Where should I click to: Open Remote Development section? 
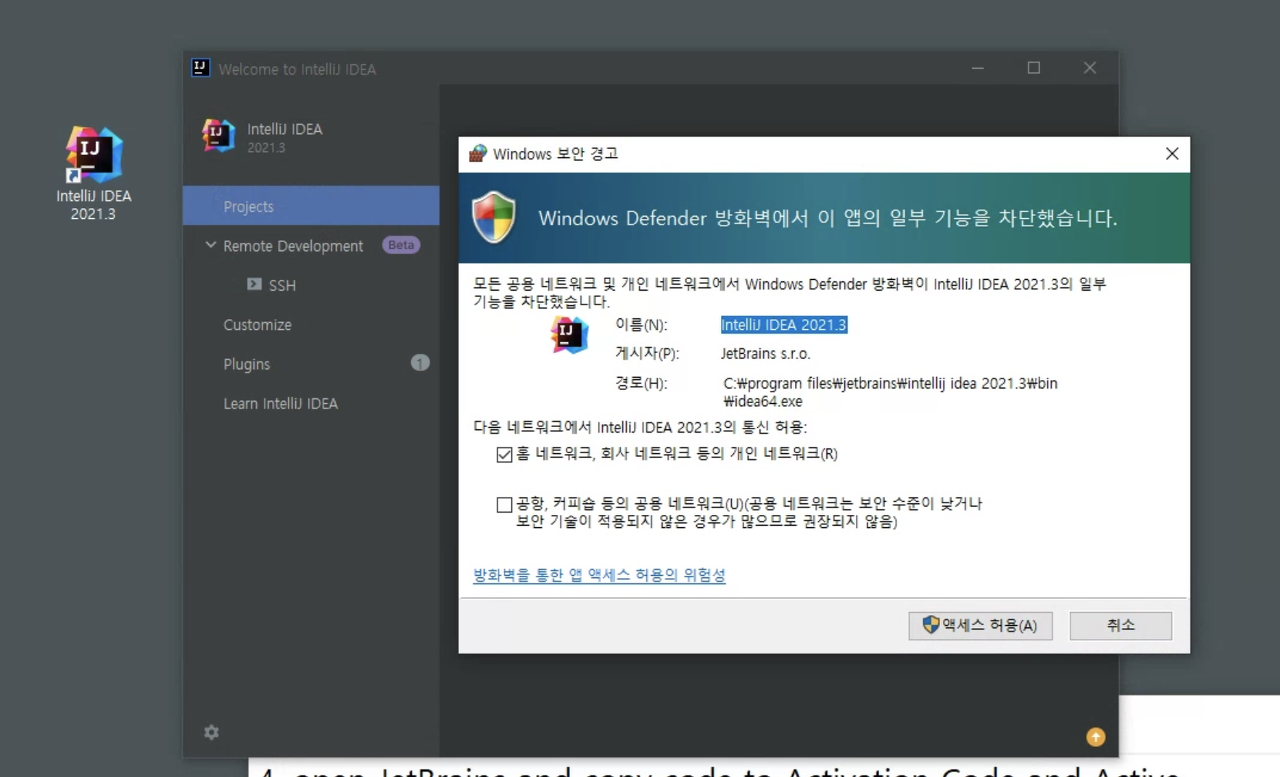click(x=293, y=246)
